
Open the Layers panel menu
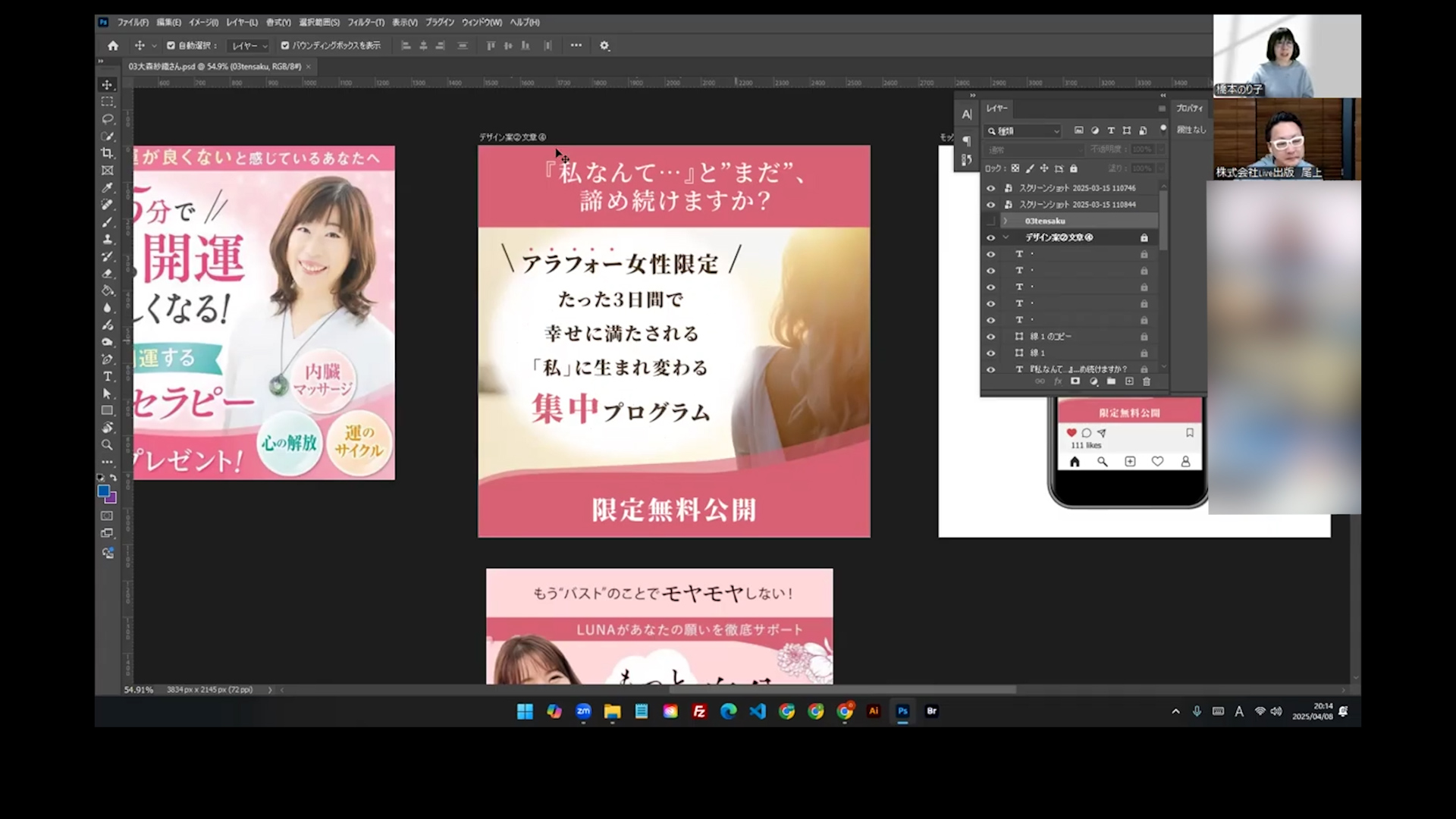1161,108
